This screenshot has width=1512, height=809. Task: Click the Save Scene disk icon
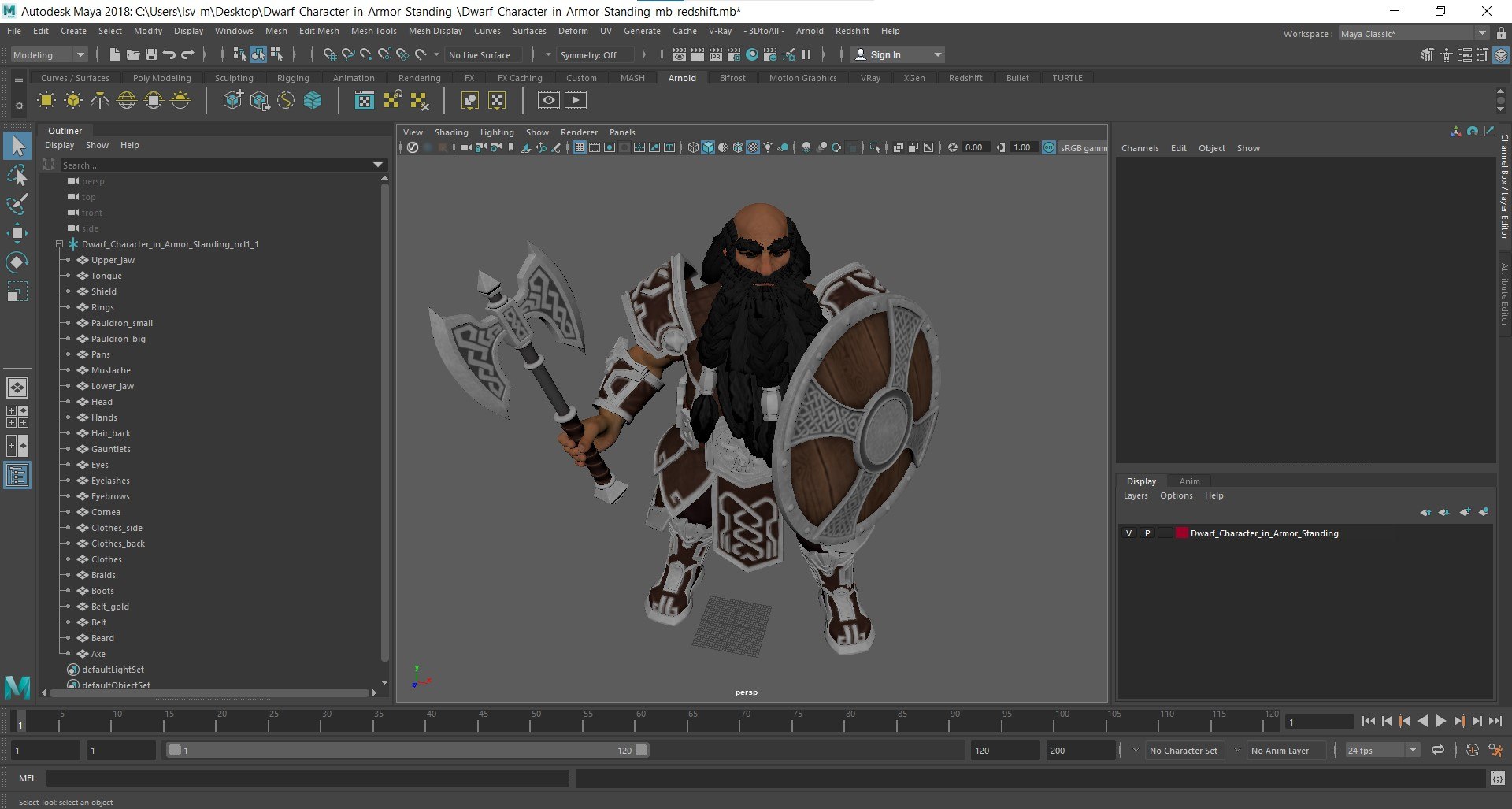(150, 54)
